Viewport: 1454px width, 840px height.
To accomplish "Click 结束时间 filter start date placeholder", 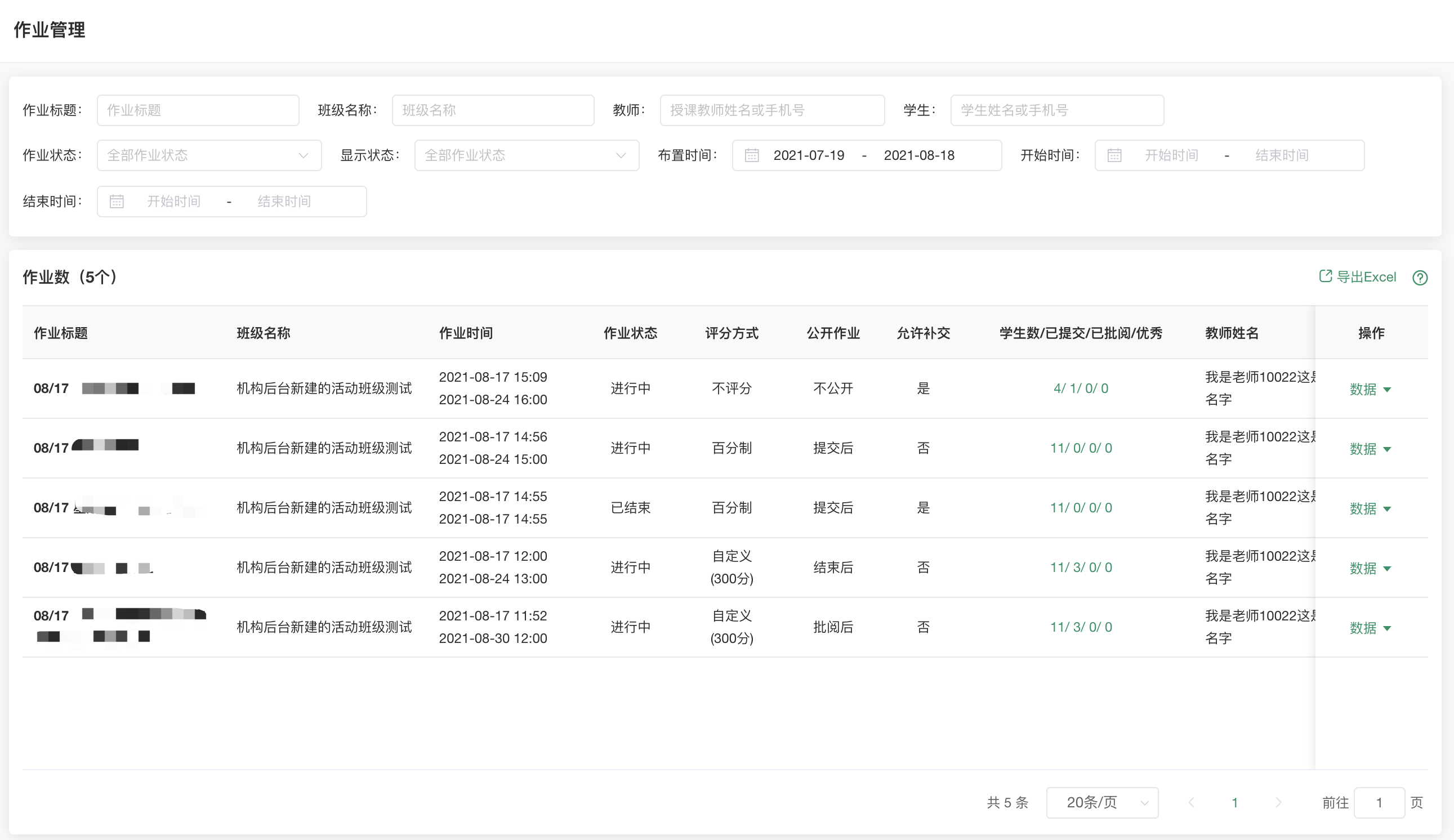I will click(x=173, y=202).
